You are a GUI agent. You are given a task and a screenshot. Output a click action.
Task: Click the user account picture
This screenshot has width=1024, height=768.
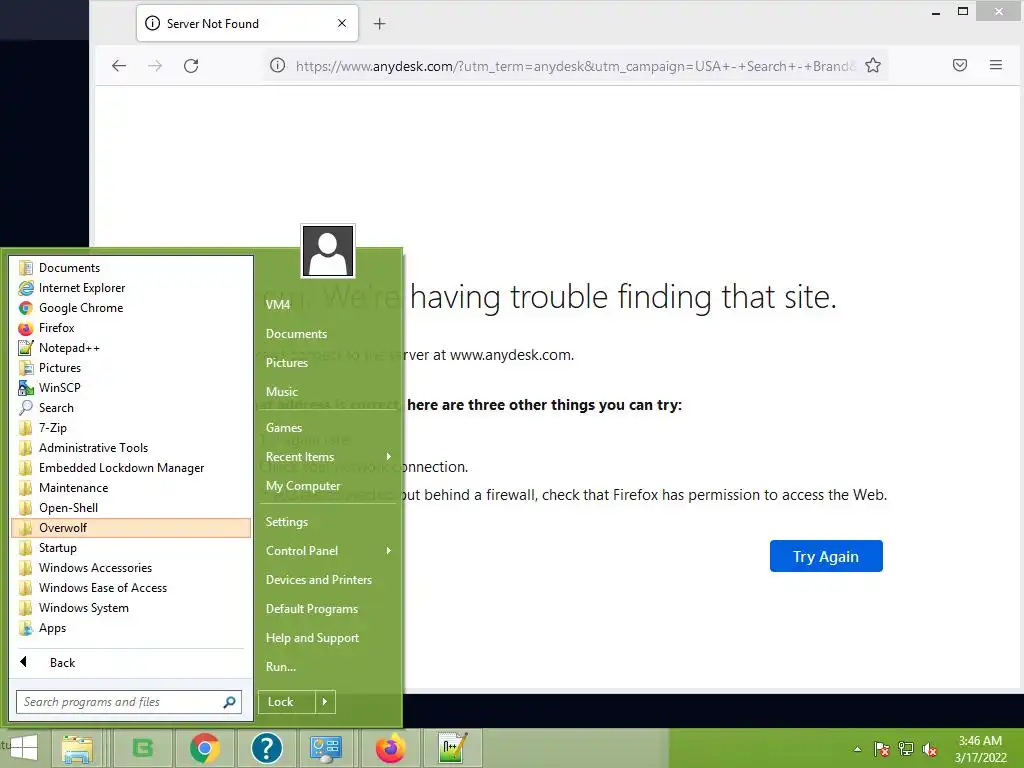point(328,251)
